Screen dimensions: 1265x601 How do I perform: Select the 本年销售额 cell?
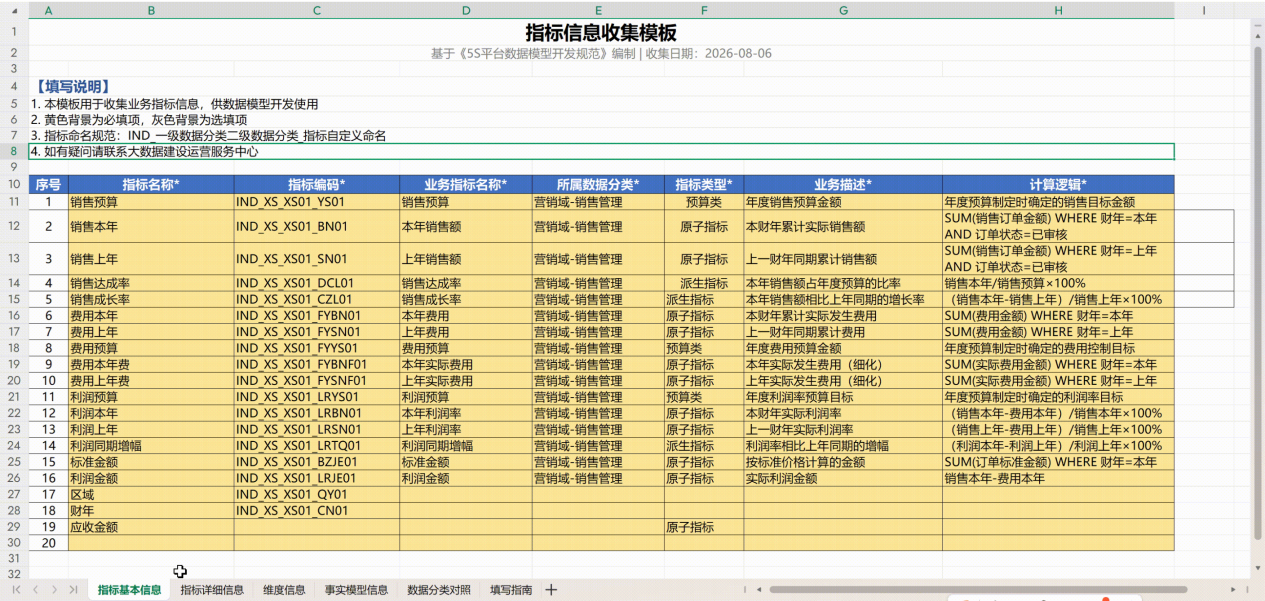point(466,226)
